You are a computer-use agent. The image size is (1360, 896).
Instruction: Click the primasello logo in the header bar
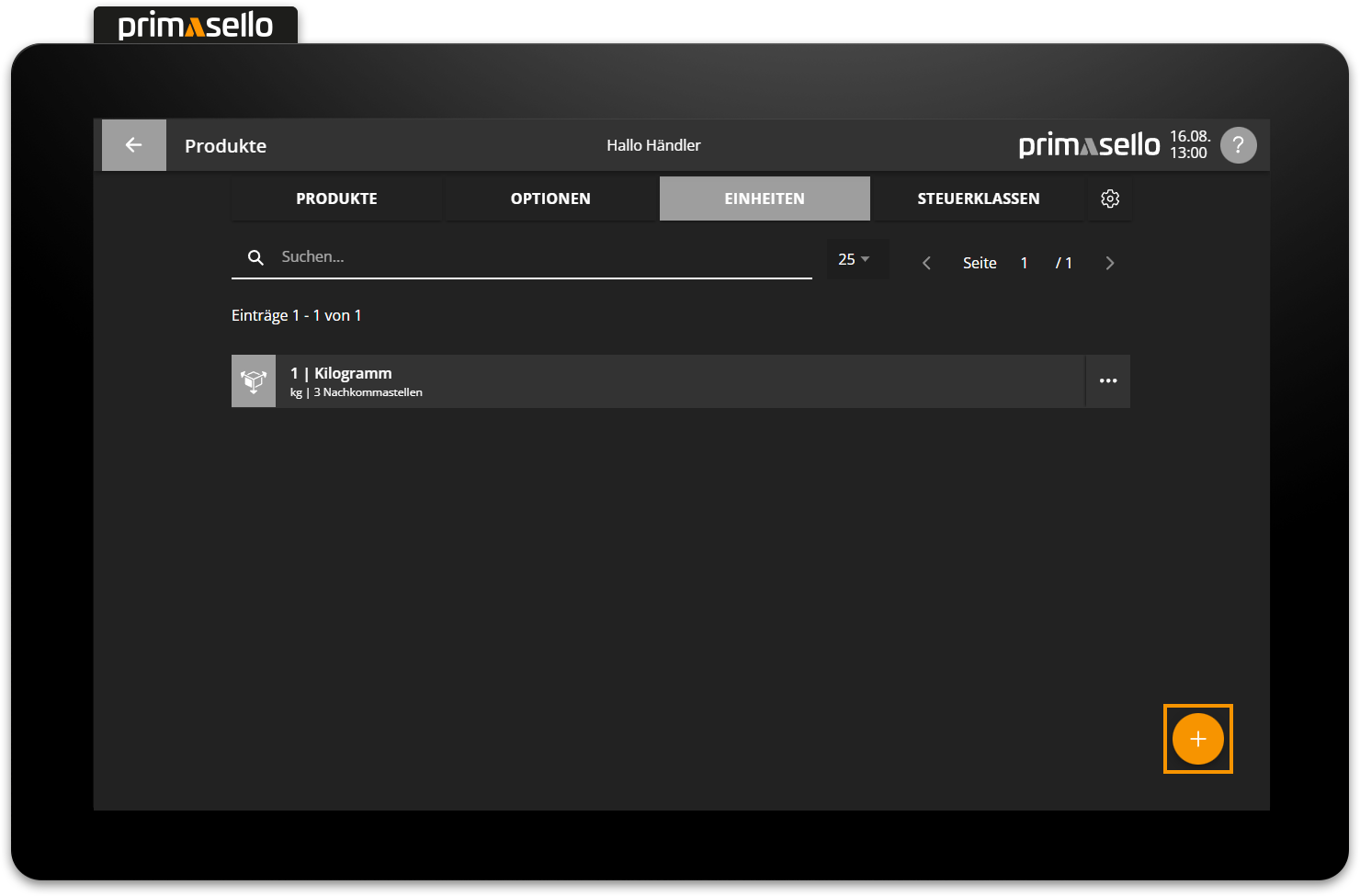pyautogui.click(x=1089, y=145)
